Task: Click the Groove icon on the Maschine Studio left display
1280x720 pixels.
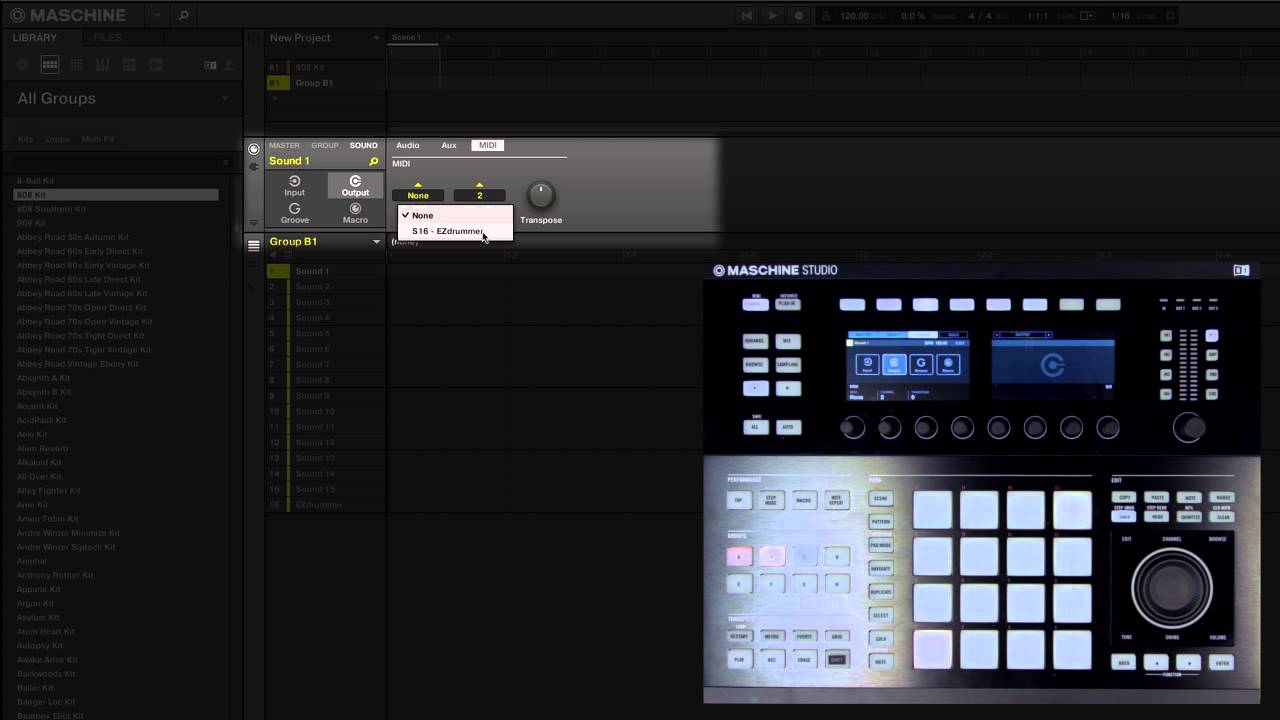Action: [922, 365]
